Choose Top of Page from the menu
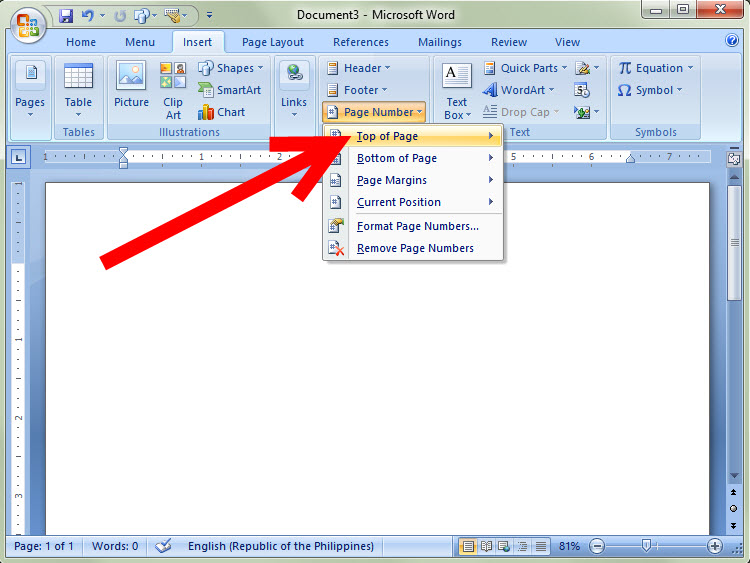750x563 pixels. click(413, 136)
